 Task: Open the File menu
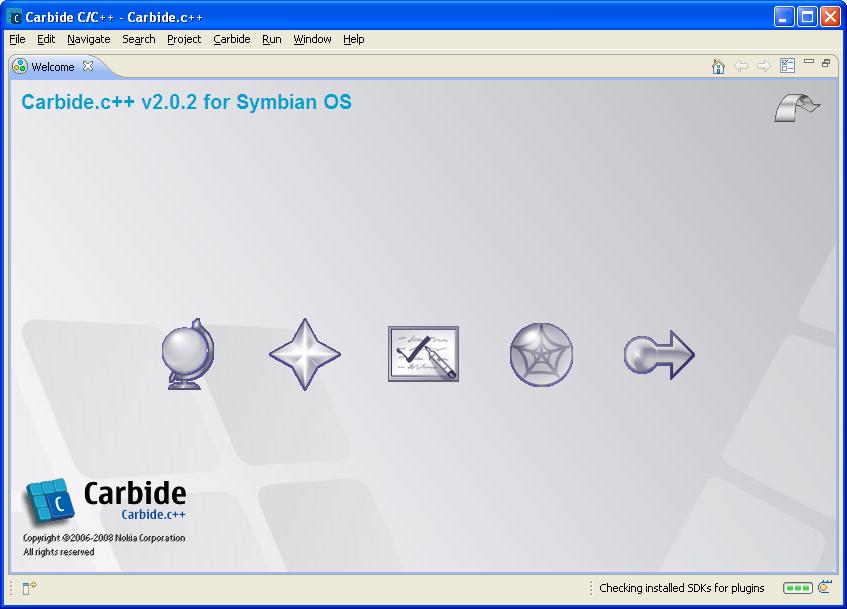click(17, 39)
